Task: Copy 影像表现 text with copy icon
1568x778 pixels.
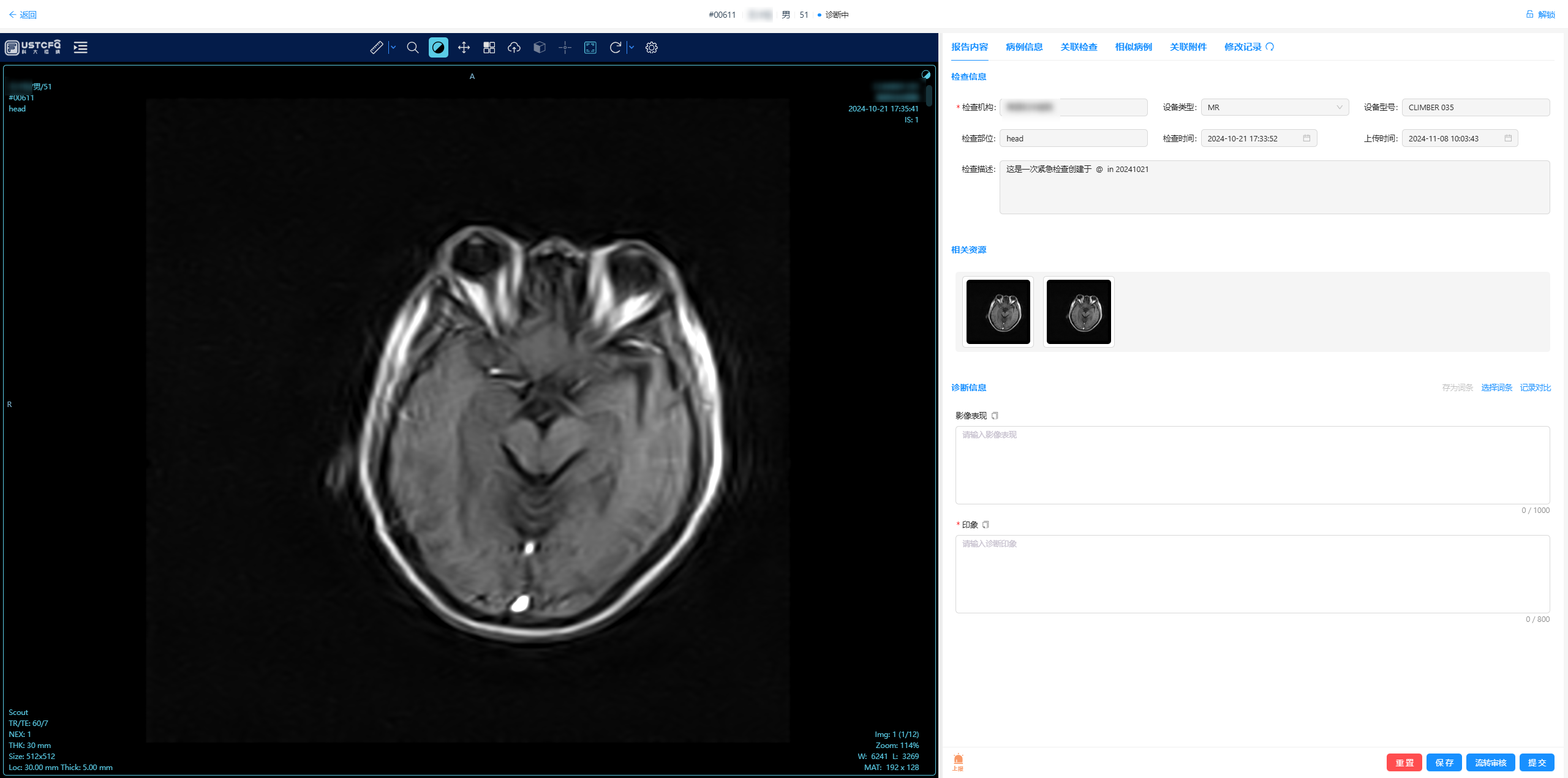Action: (995, 416)
